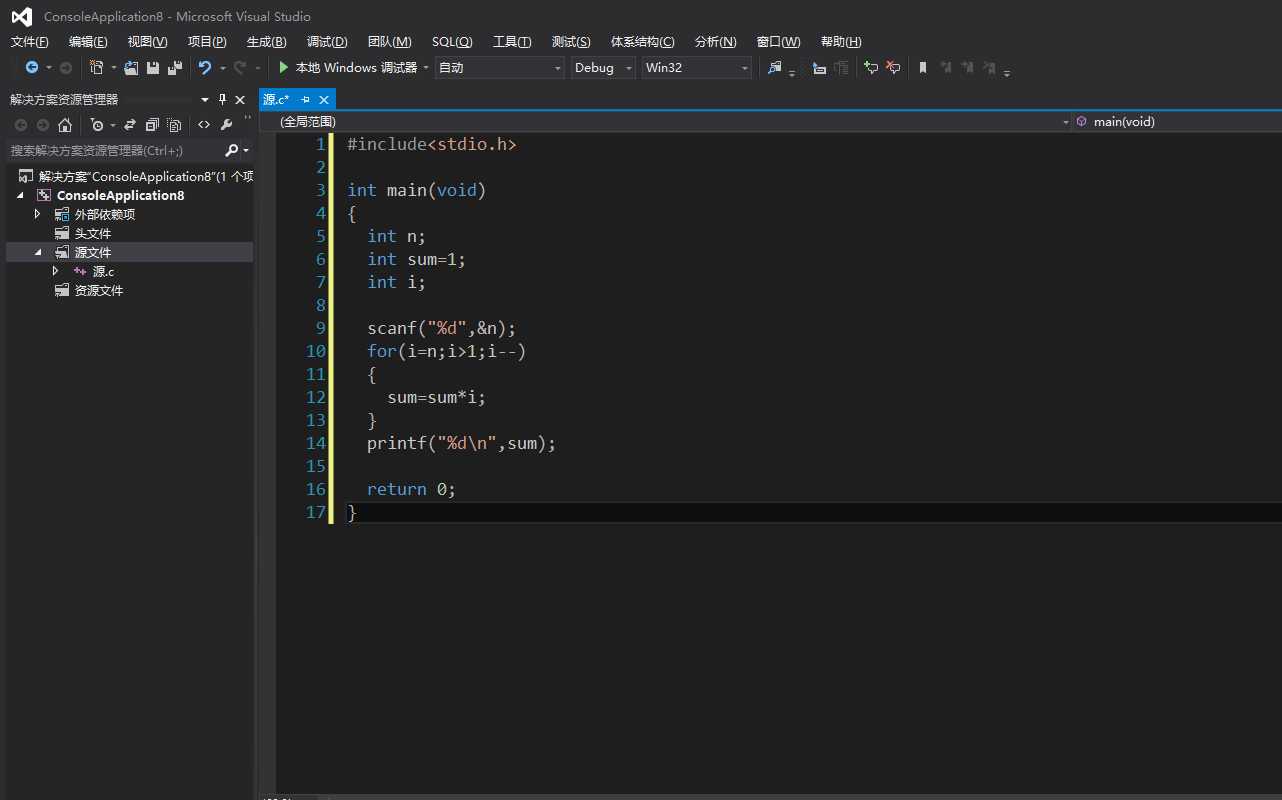Undo the last edit with Undo icon

(x=205, y=68)
